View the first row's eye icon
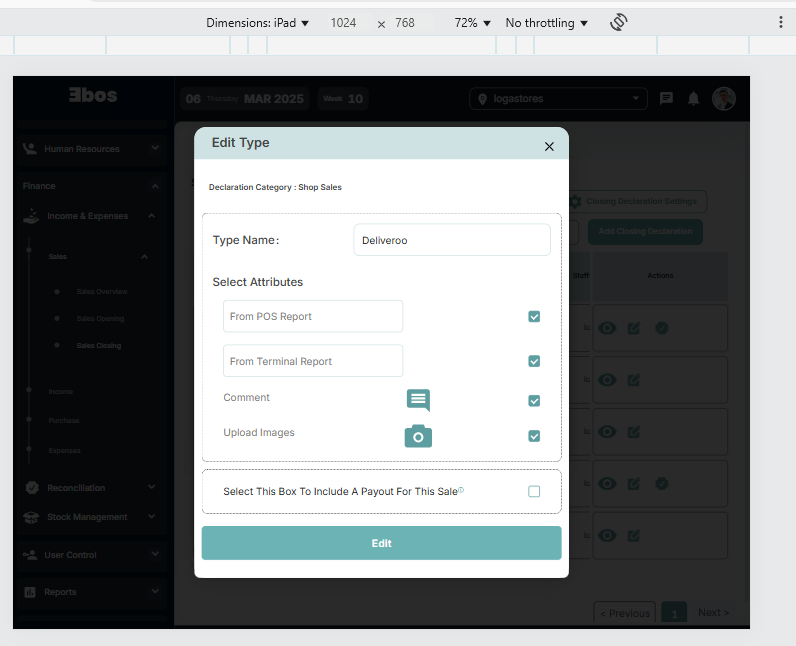Image resolution: width=796 pixels, height=646 pixels. pyautogui.click(x=607, y=328)
